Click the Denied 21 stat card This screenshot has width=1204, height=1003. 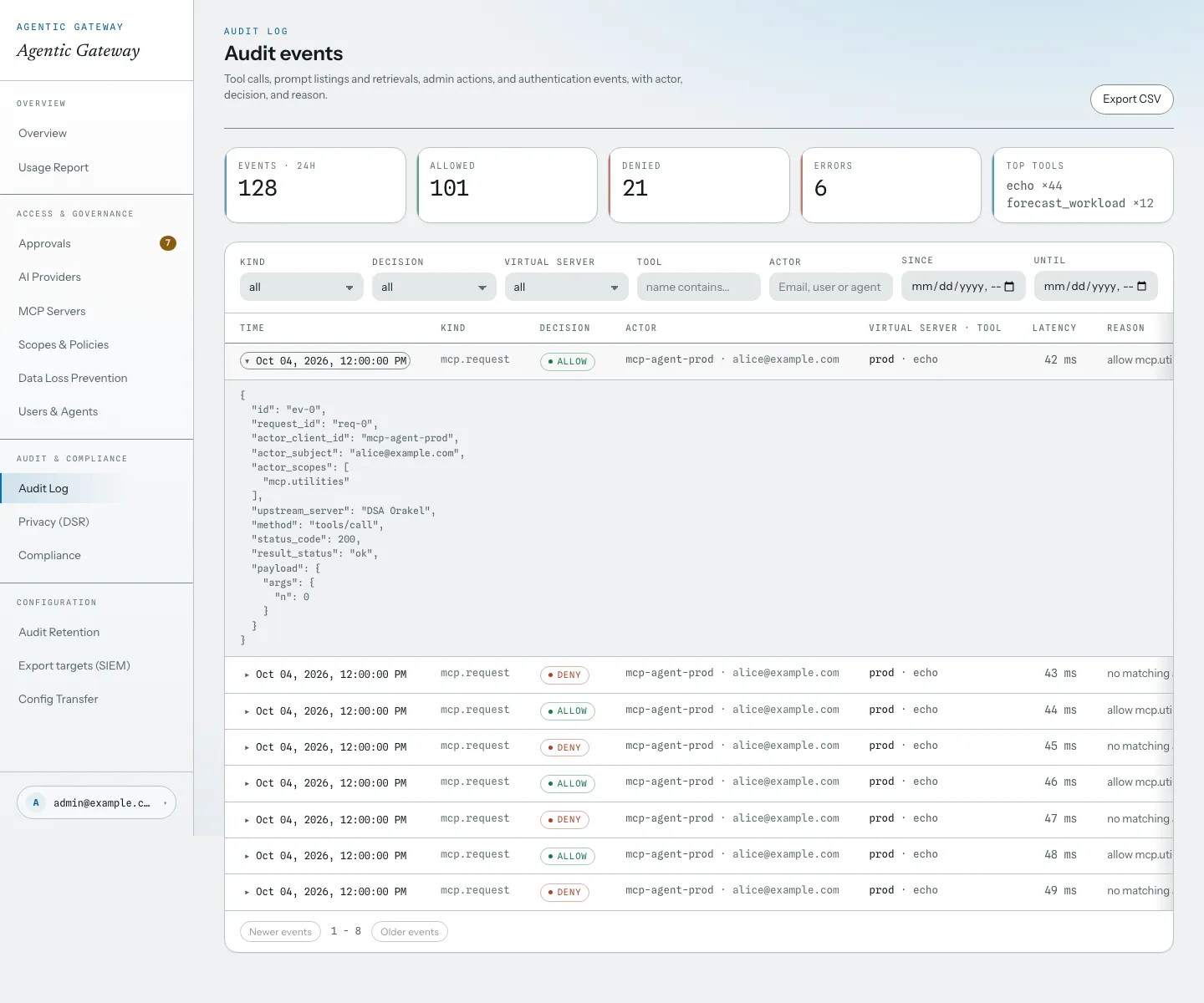point(699,185)
